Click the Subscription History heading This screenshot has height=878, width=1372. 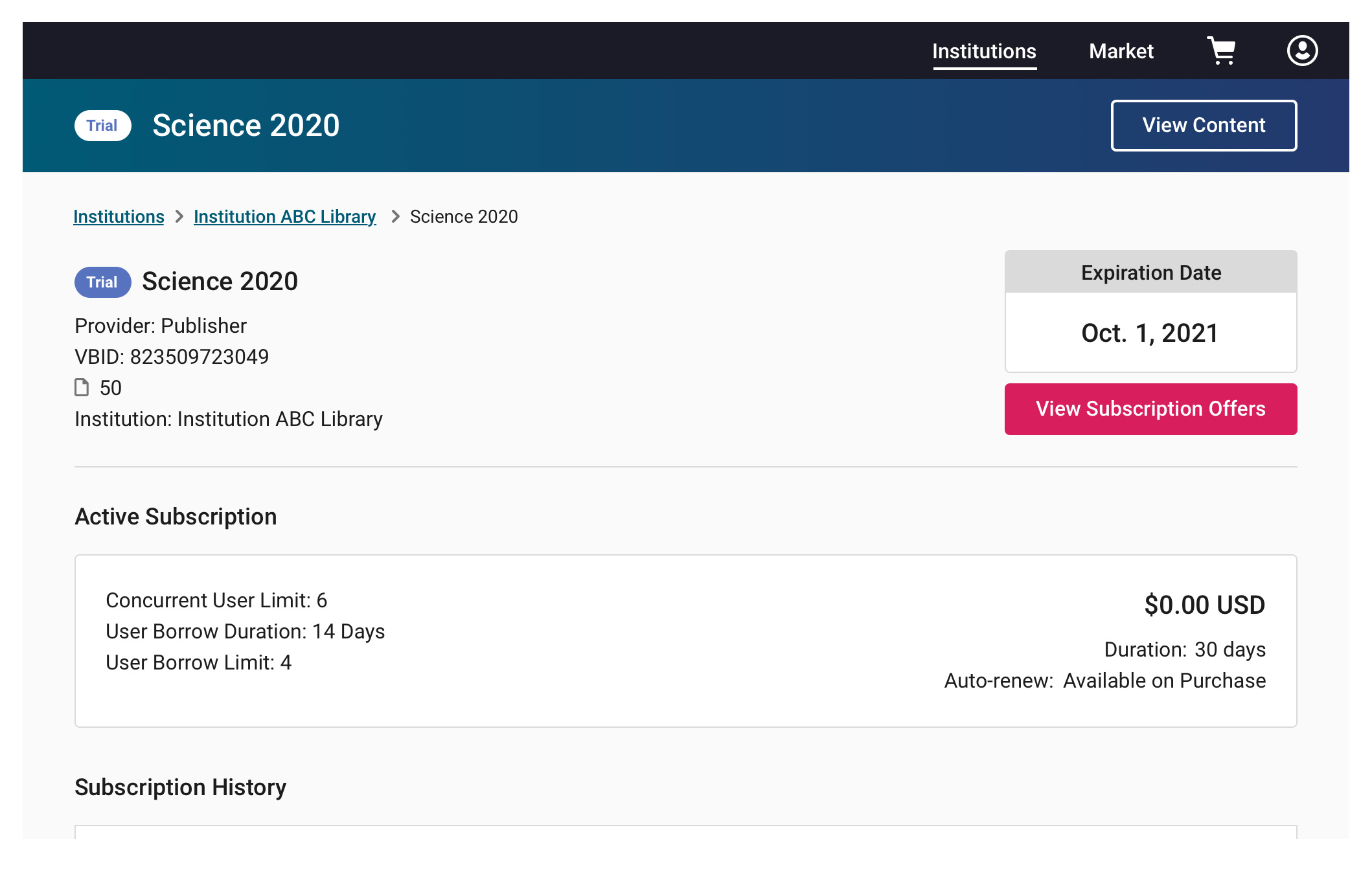[180, 787]
